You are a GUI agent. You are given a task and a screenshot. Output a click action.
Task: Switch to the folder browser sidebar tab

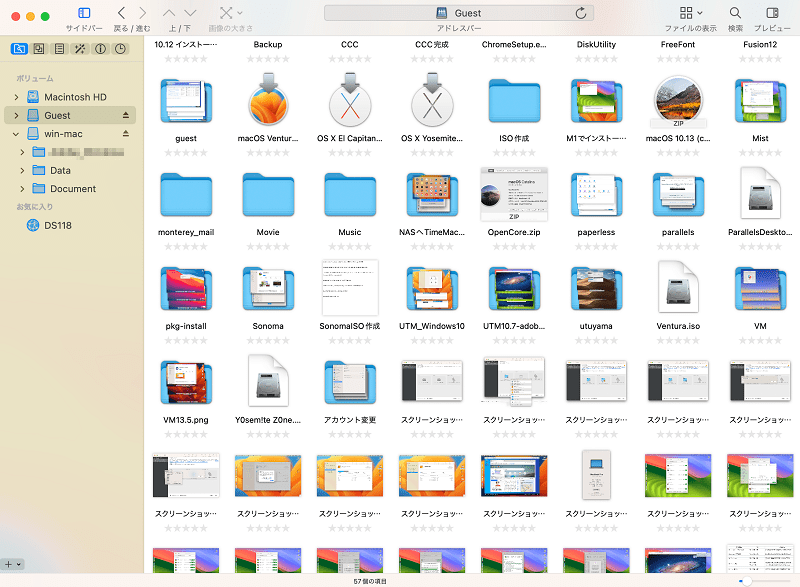pyautogui.click(x=19, y=49)
